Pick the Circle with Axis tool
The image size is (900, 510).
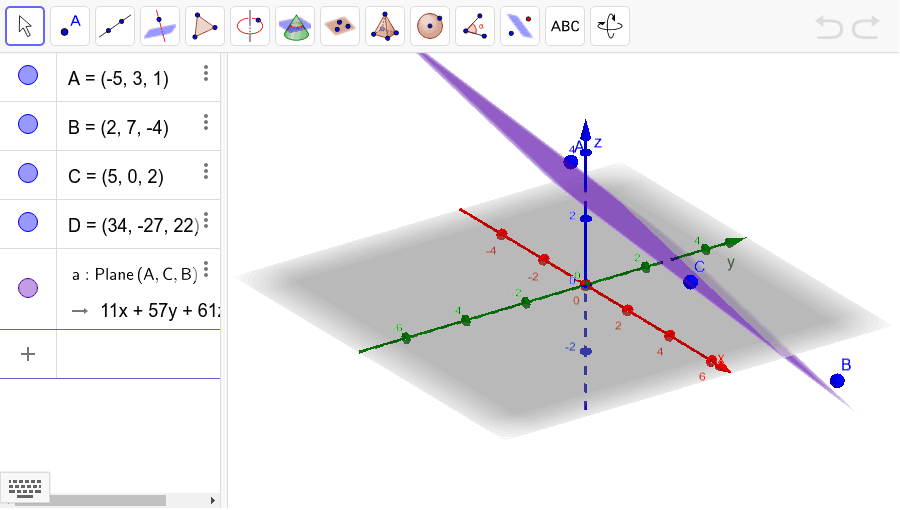coord(250,26)
